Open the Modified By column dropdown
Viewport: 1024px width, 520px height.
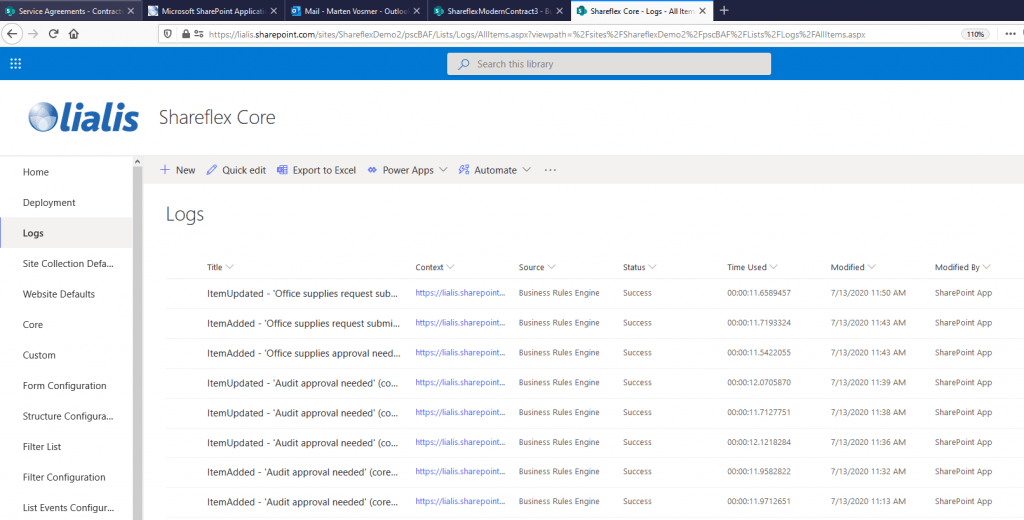click(x=963, y=267)
